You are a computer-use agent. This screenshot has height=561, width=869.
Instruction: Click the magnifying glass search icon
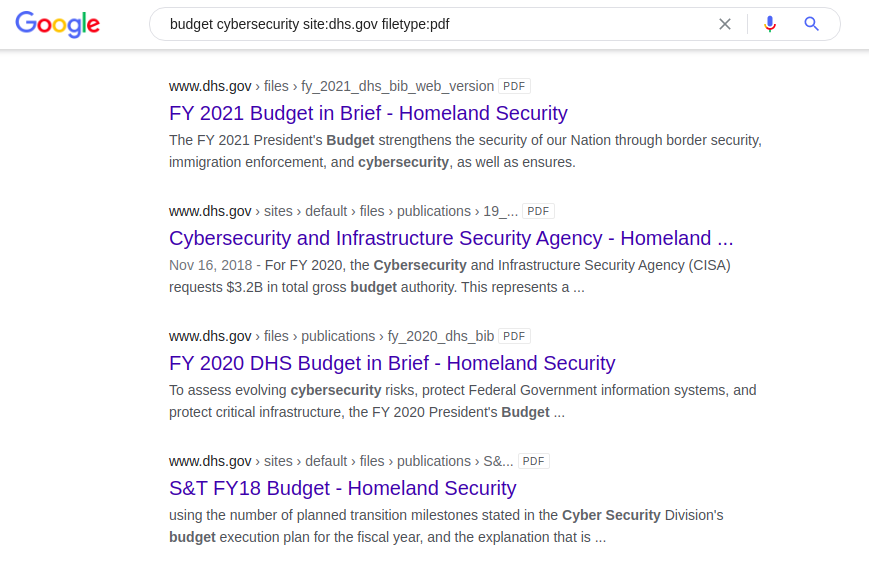[x=812, y=24]
